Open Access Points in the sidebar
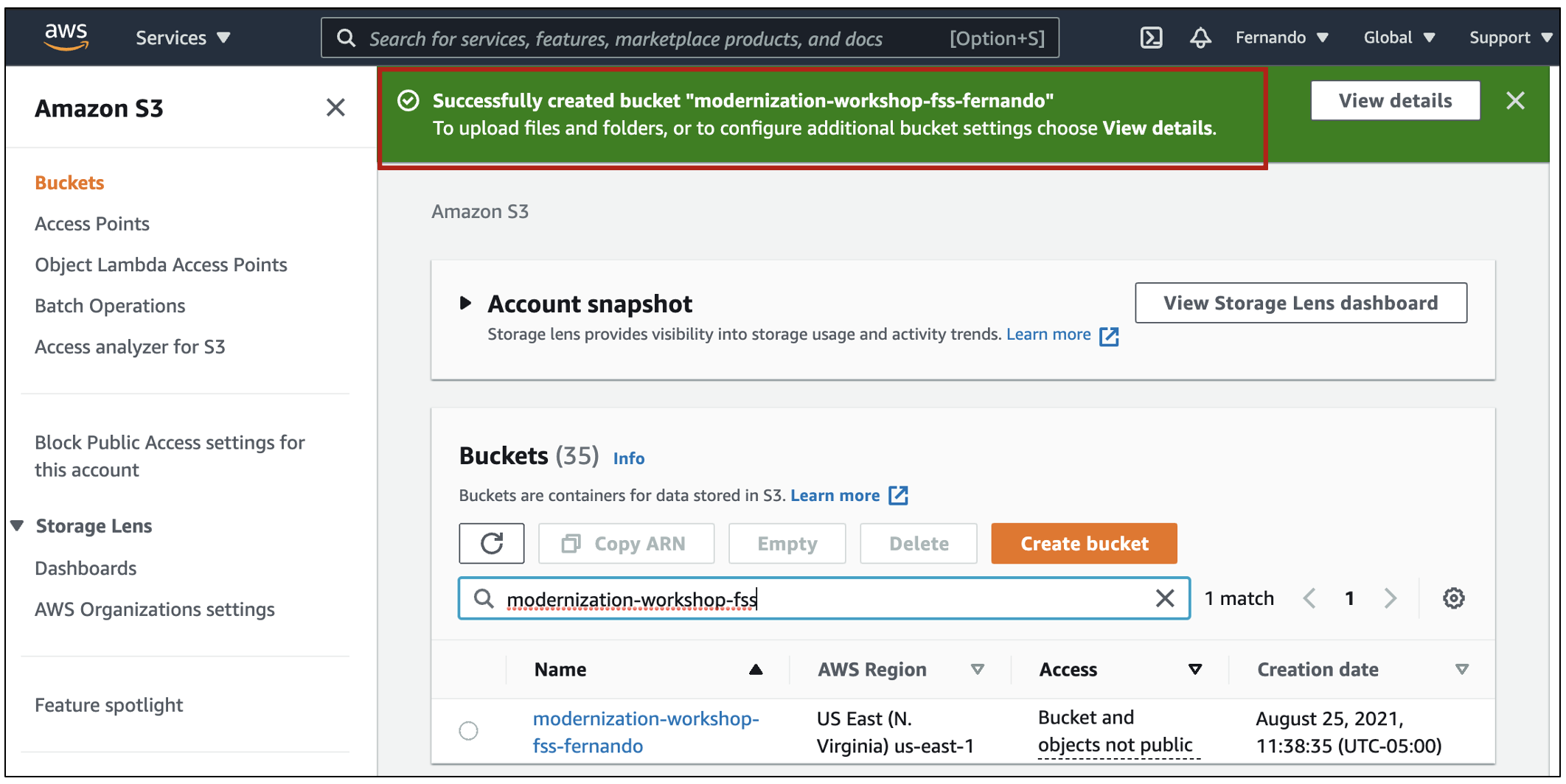The image size is (1566, 784). [x=92, y=224]
